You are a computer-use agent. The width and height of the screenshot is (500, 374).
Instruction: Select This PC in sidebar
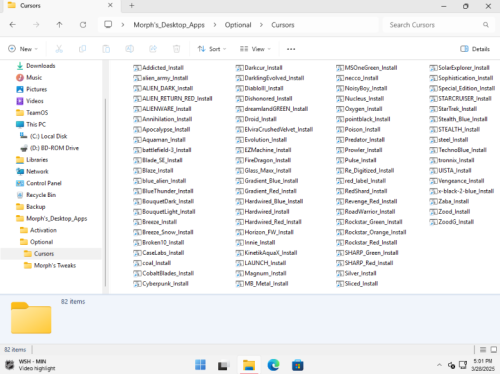[36, 124]
